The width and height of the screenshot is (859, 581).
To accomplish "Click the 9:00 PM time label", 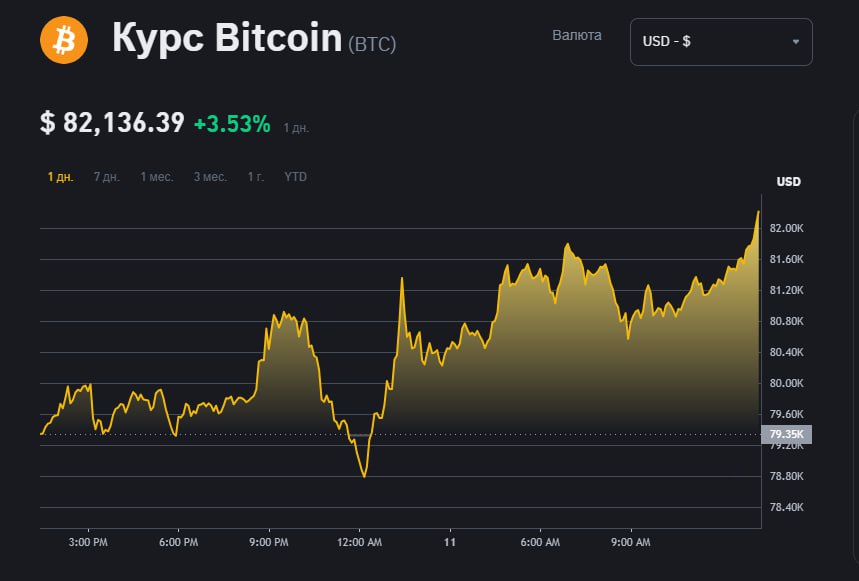I will pos(269,542).
